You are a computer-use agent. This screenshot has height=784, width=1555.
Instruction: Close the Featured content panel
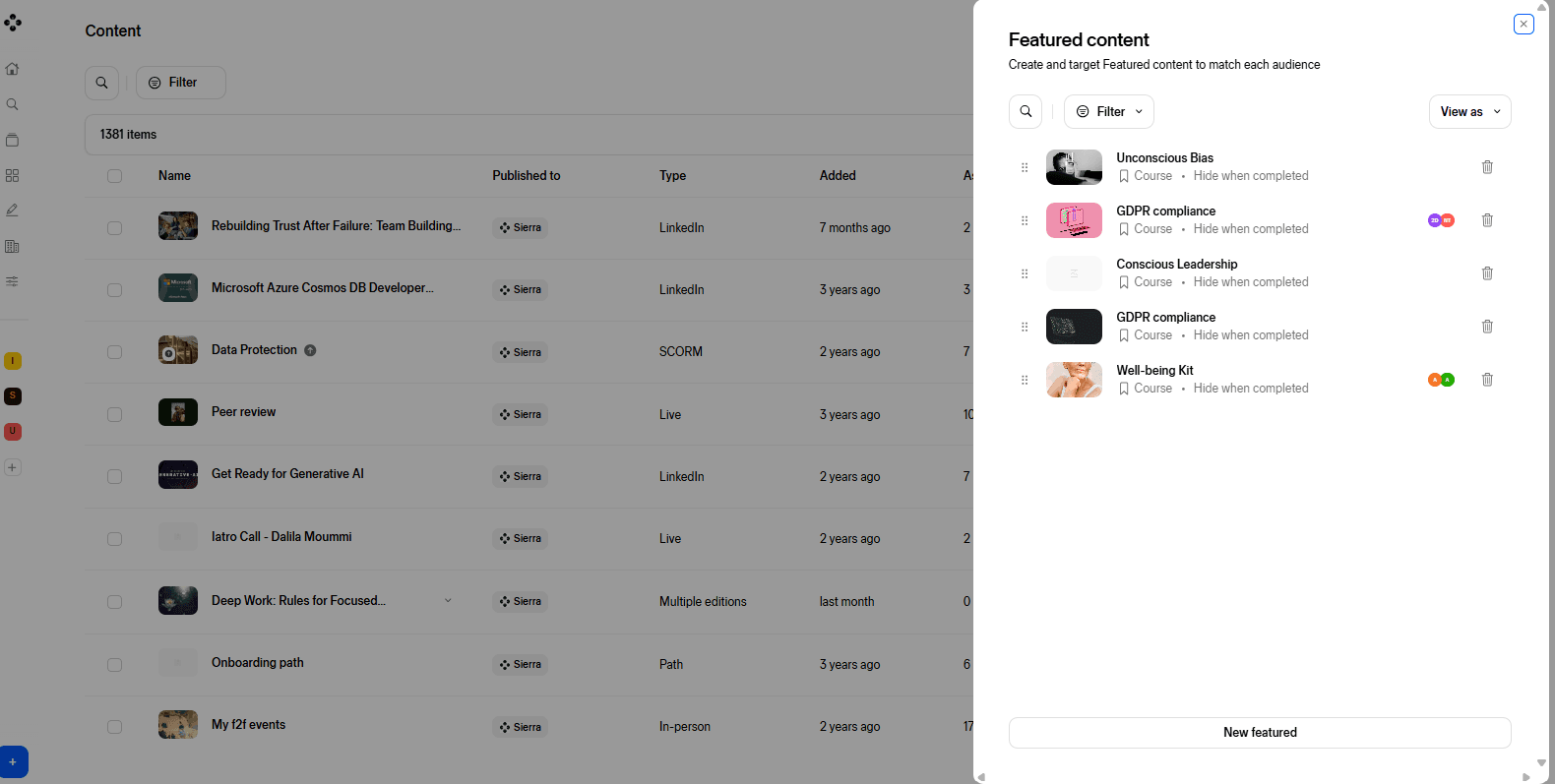1524,25
